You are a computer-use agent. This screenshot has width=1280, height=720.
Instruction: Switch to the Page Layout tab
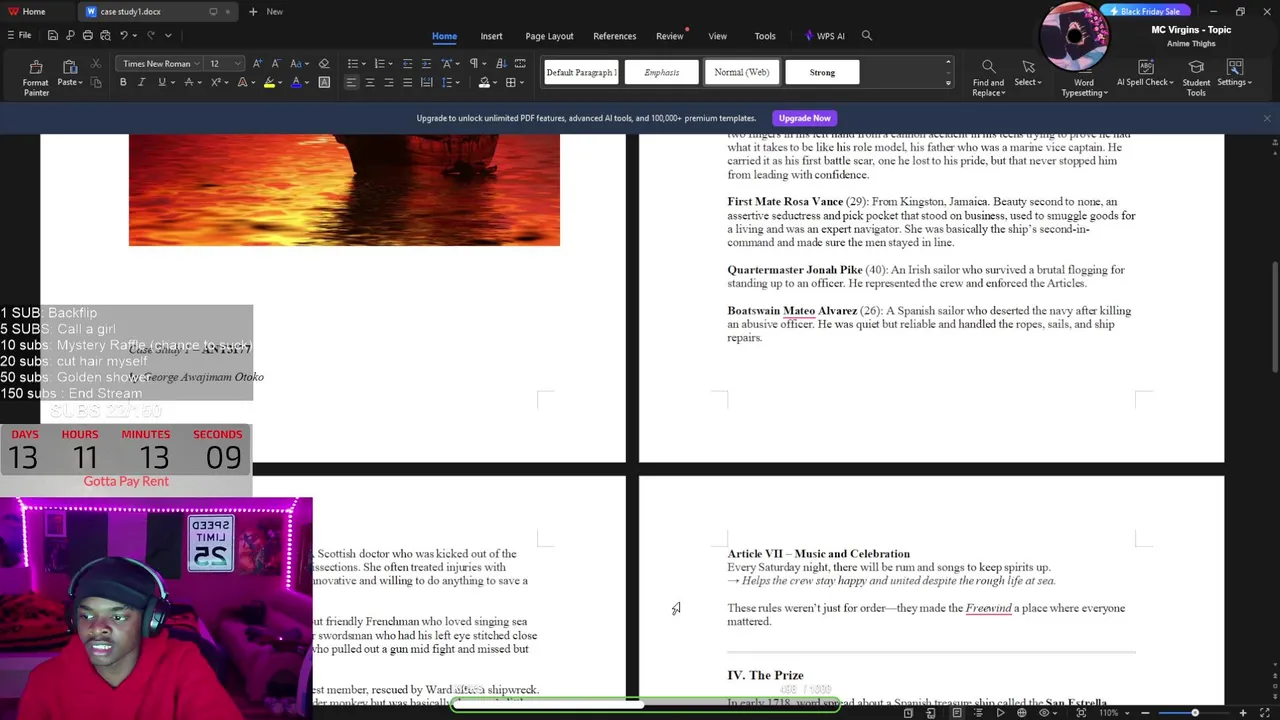coord(549,36)
